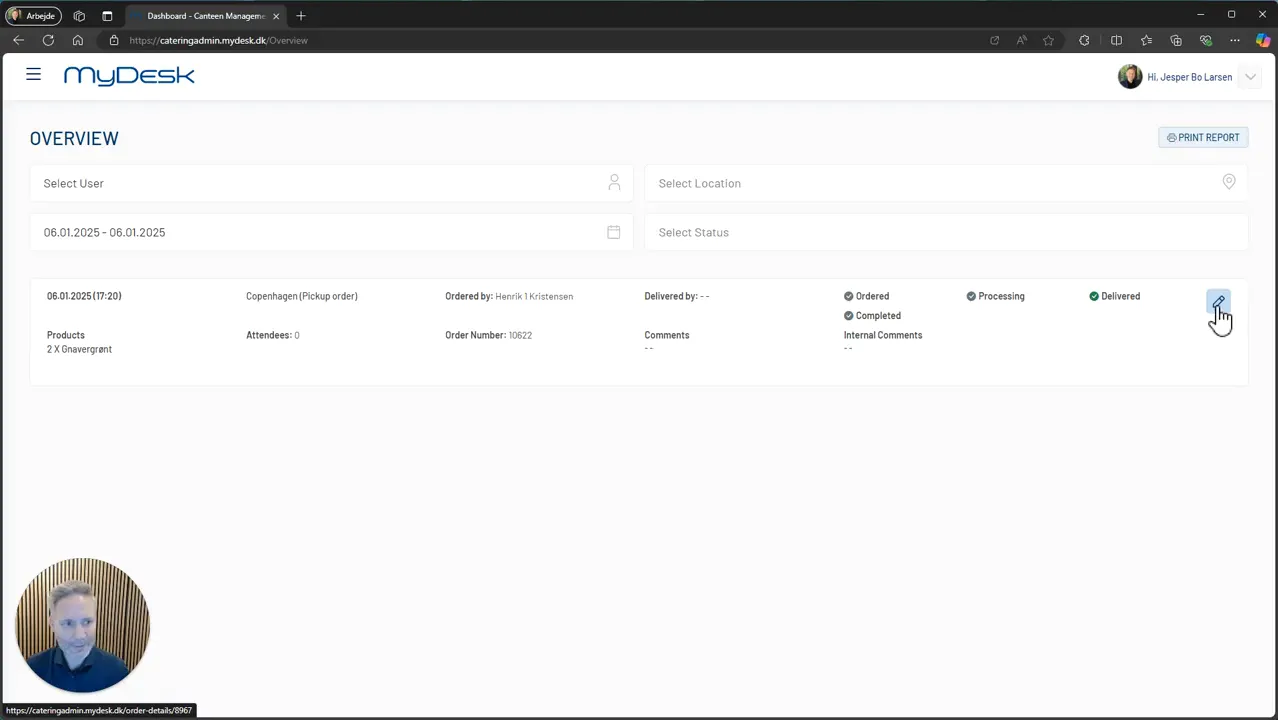Screen dimensions: 1278x720
Task: Switch to the Dashboard - Canteen Management tab
Action: tap(205, 16)
